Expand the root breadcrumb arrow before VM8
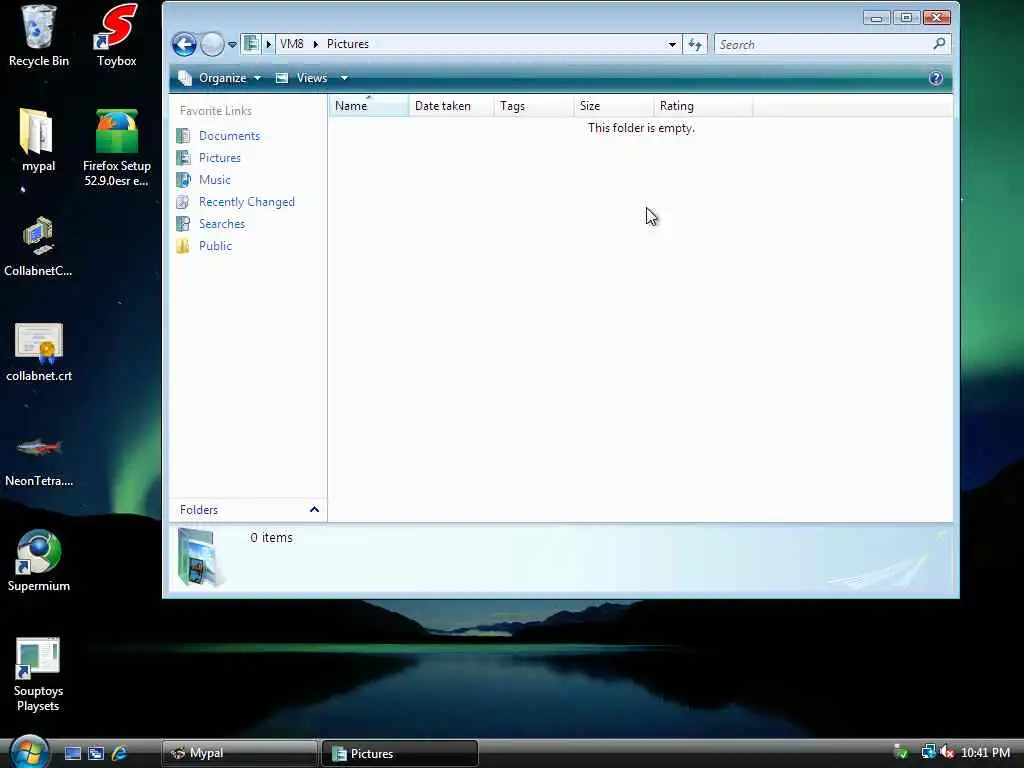The height and width of the screenshot is (768, 1024). 268,44
